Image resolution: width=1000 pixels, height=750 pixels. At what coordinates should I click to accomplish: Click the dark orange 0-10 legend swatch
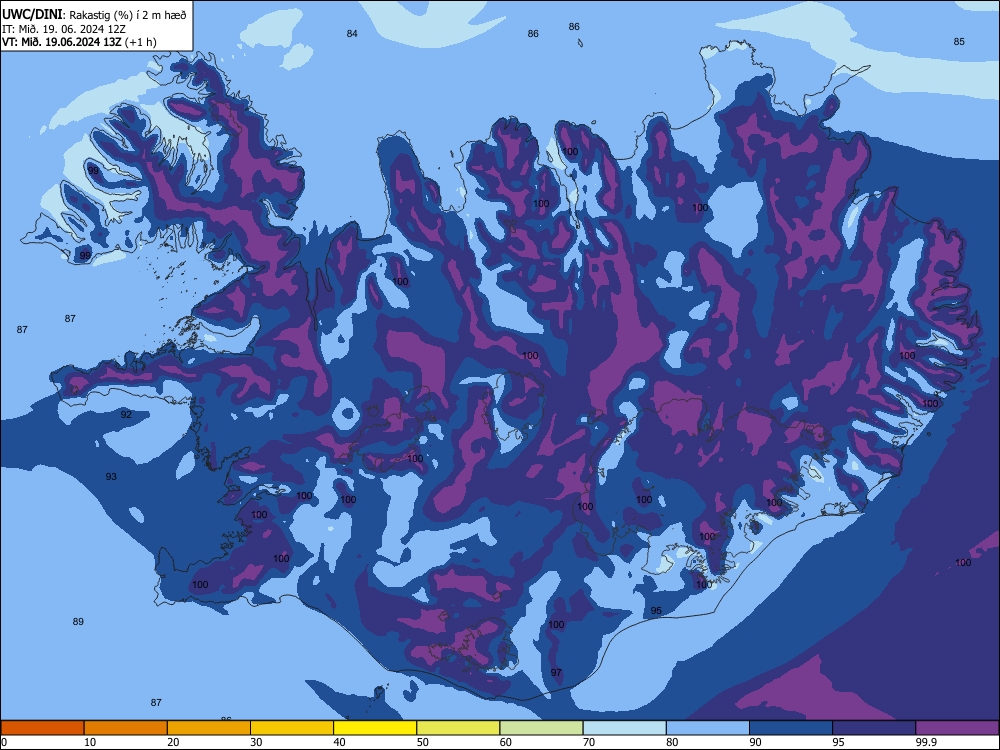pyautogui.click(x=42, y=728)
